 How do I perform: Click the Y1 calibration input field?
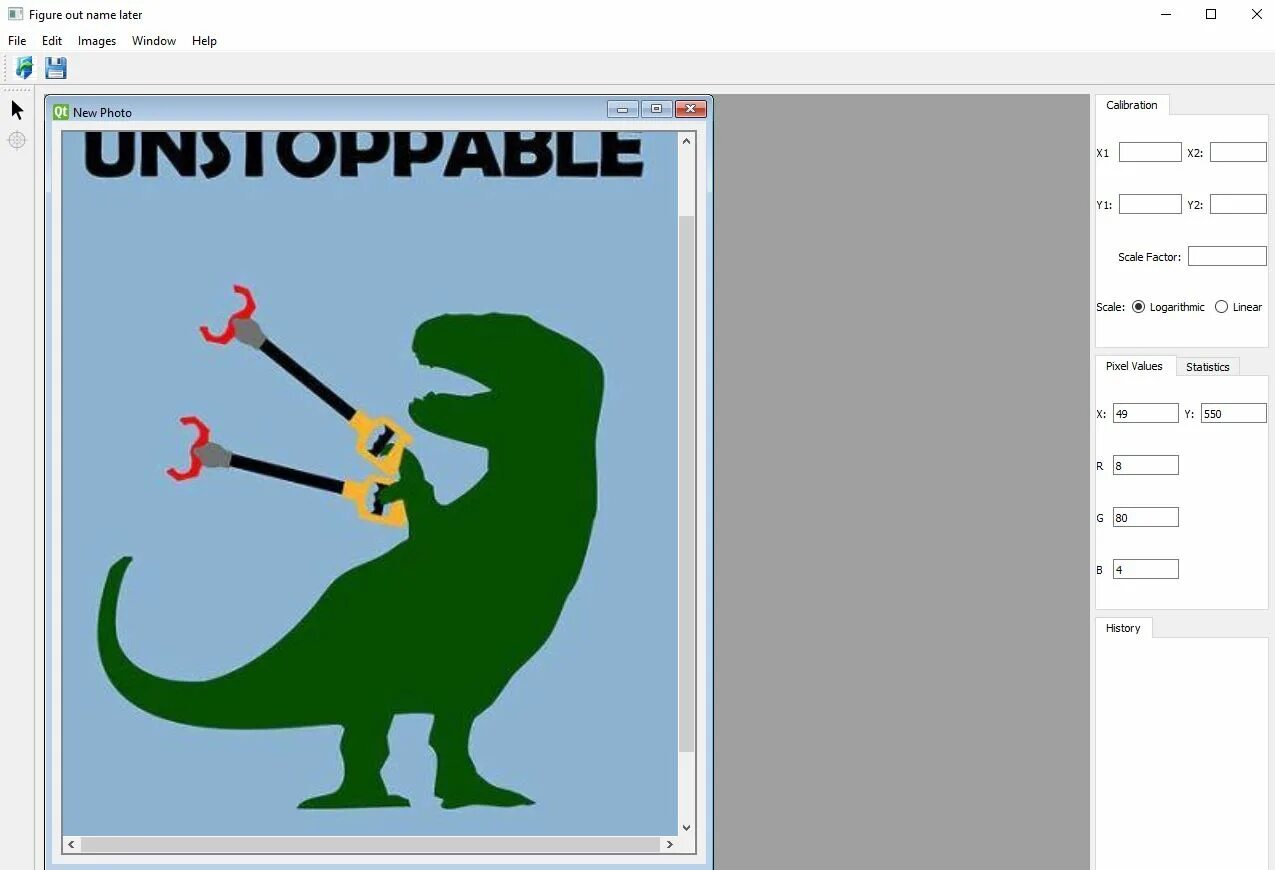pyautogui.click(x=1150, y=204)
